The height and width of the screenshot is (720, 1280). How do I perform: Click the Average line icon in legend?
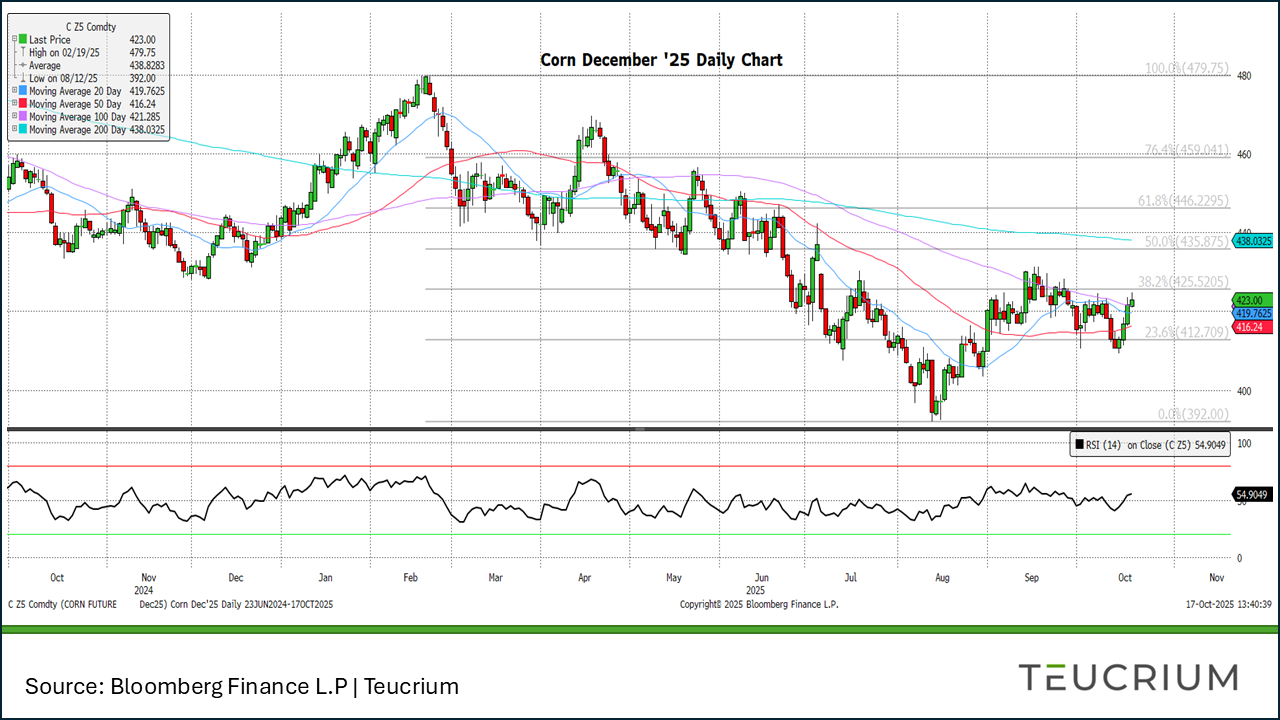point(22,66)
